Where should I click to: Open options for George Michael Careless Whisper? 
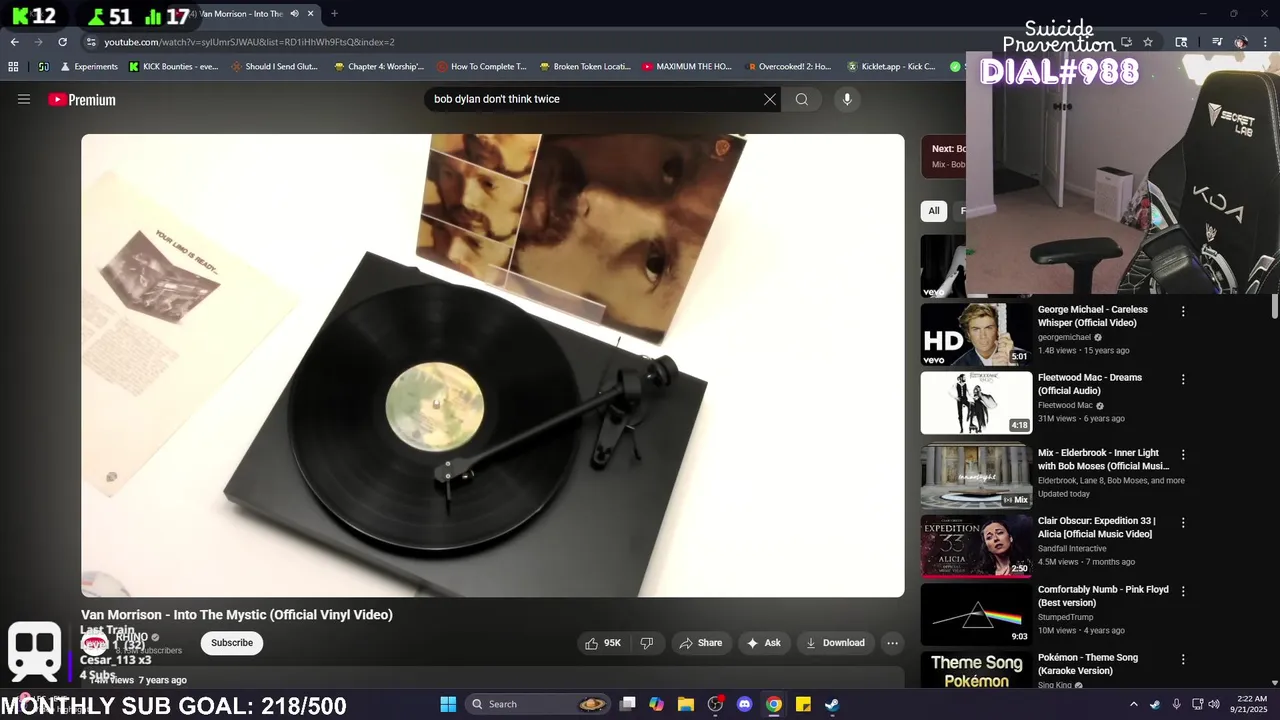(1183, 312)
